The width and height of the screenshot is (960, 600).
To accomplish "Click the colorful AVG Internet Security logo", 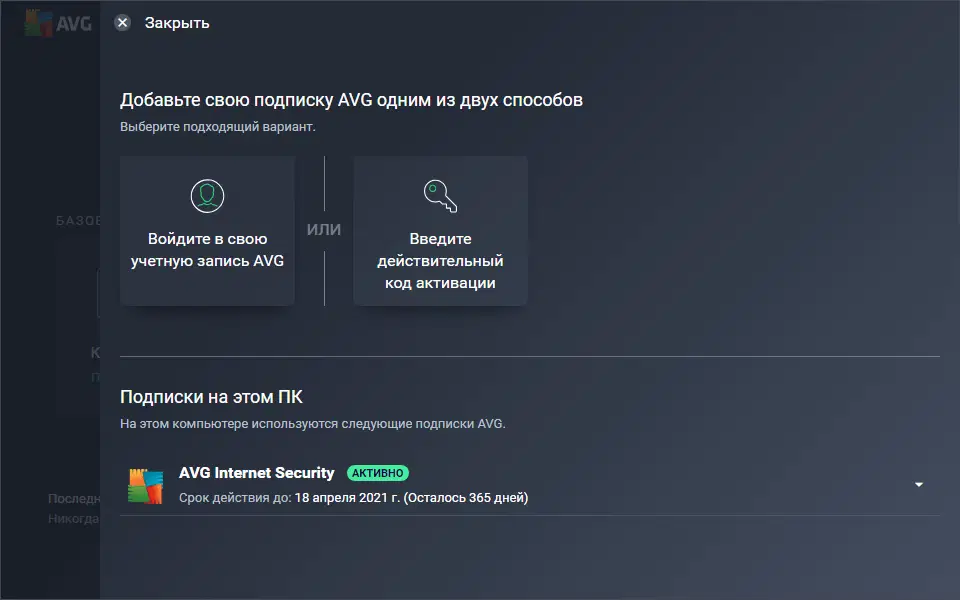I will point(145,485).
